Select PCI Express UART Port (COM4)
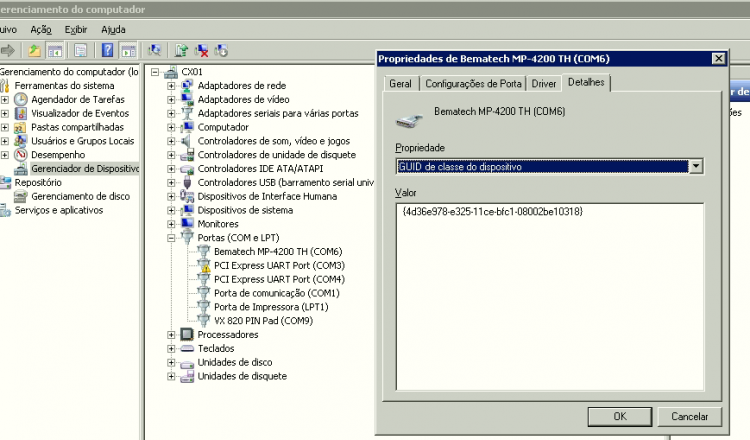Screen dimensions: 750x440 [x=279, y=279]
